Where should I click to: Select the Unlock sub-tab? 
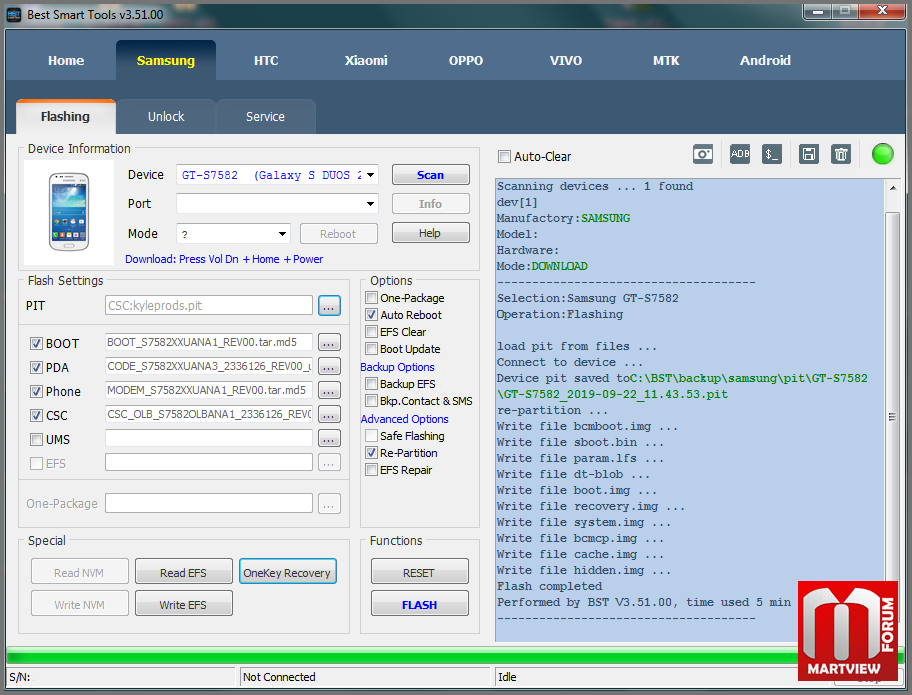tap(166, 117)
